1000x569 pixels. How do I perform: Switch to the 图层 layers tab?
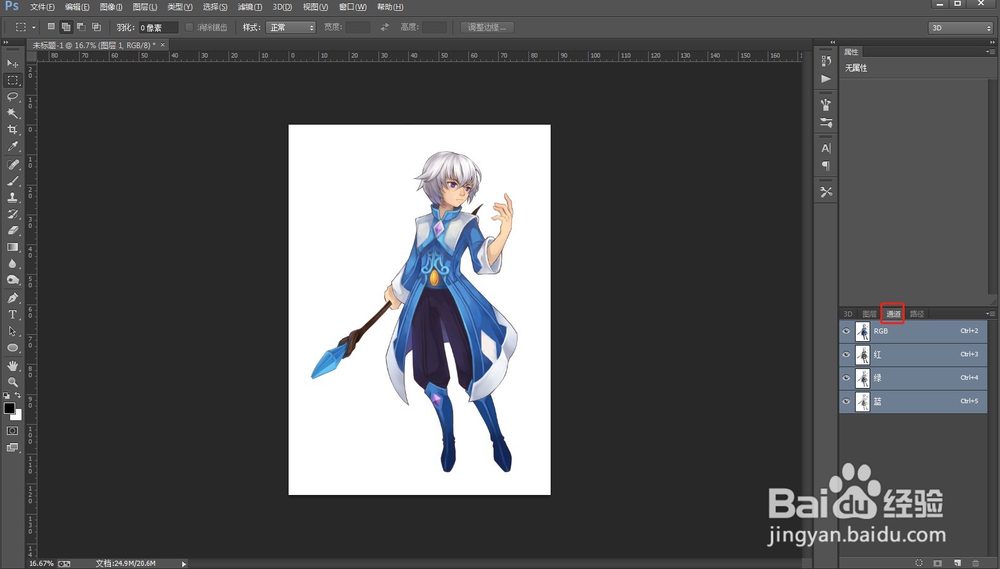pyautogui.click(x=869, y=314)
